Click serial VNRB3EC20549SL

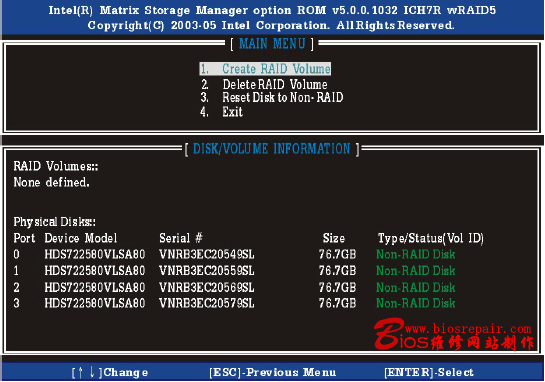(207, 254)
